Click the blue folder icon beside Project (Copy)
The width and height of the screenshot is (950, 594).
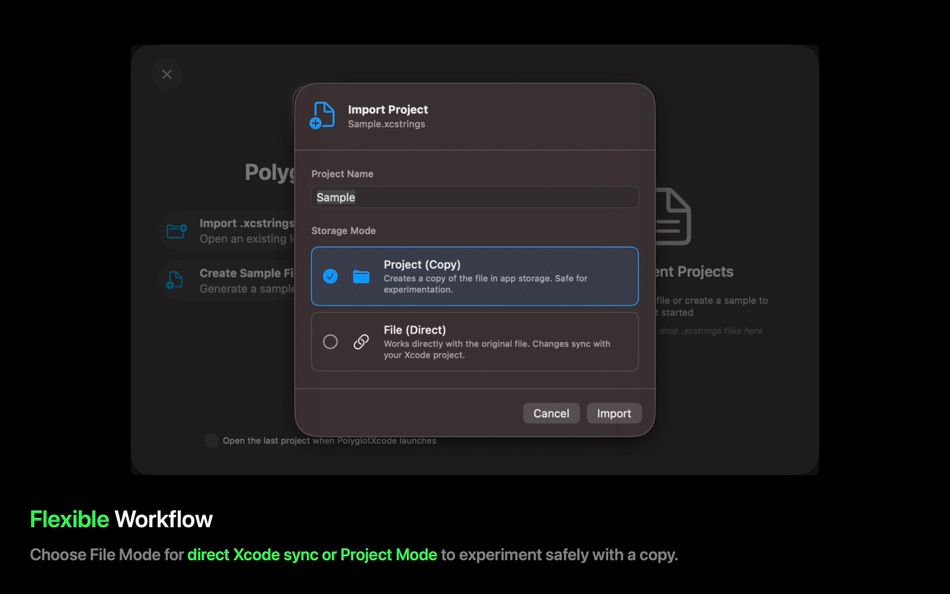[x=360, y=276]
